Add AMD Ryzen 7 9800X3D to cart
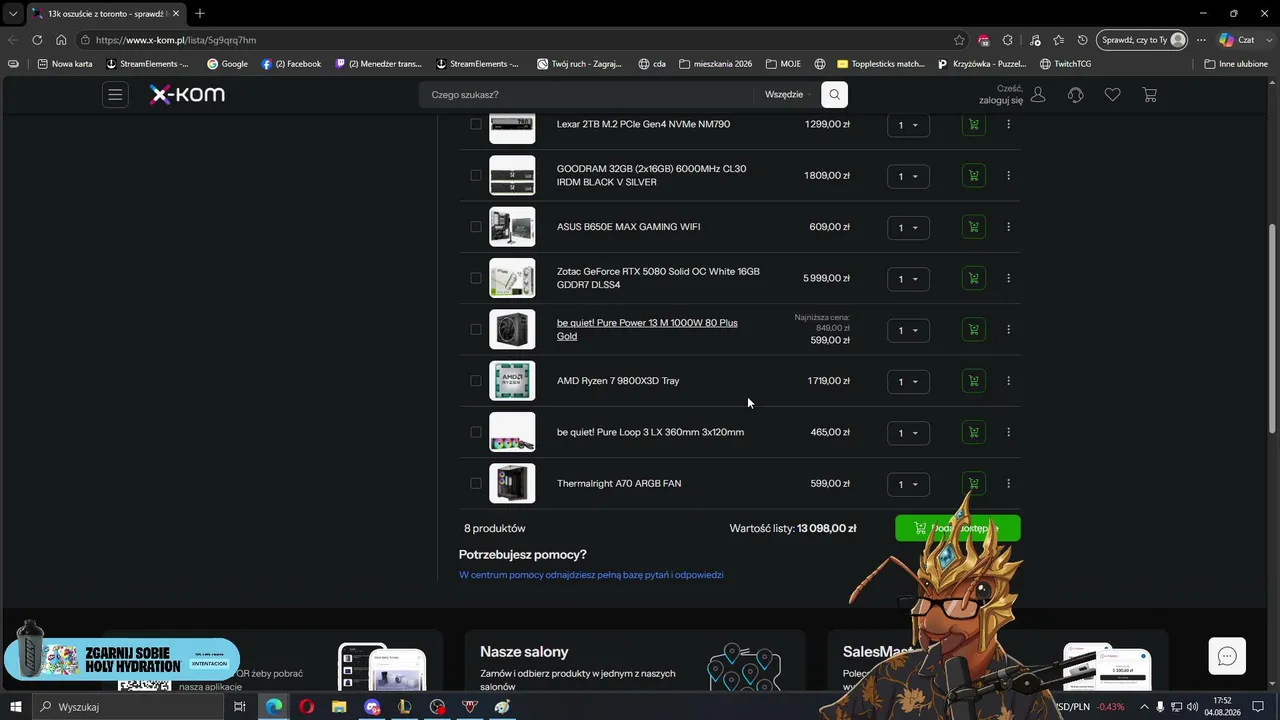 973,381
